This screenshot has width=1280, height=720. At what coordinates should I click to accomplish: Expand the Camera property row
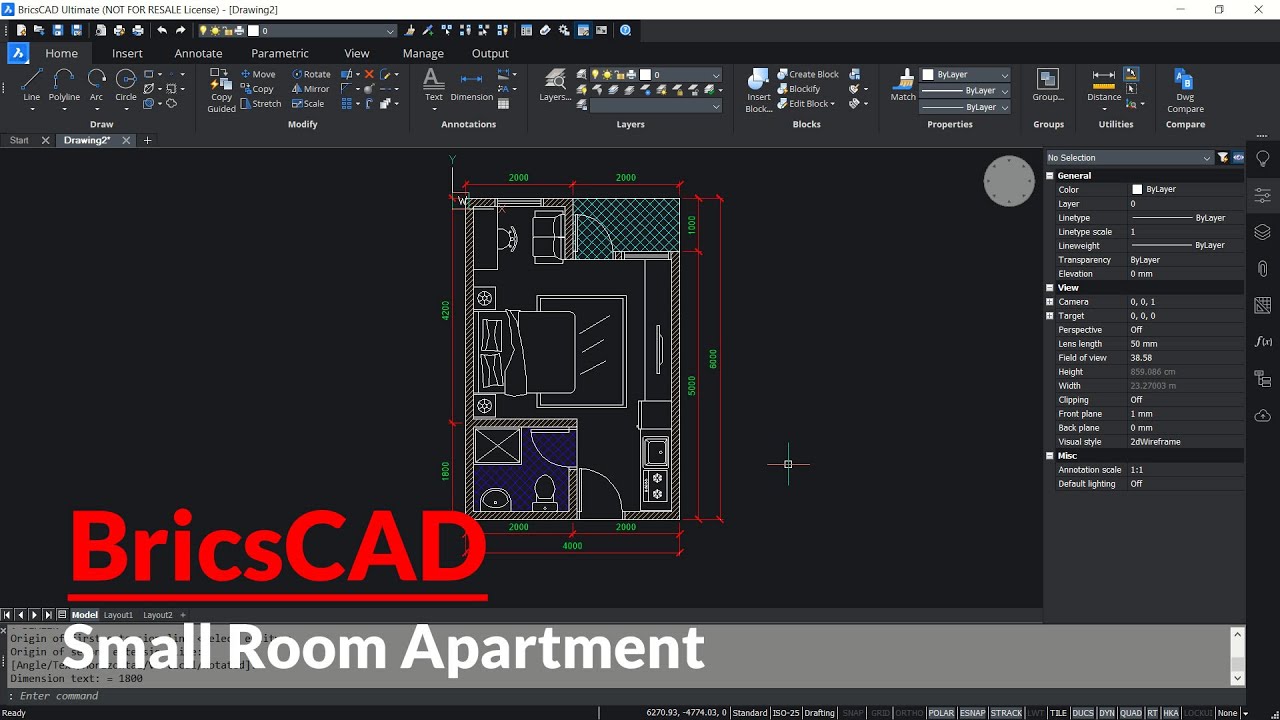[x=1050, y=302]
